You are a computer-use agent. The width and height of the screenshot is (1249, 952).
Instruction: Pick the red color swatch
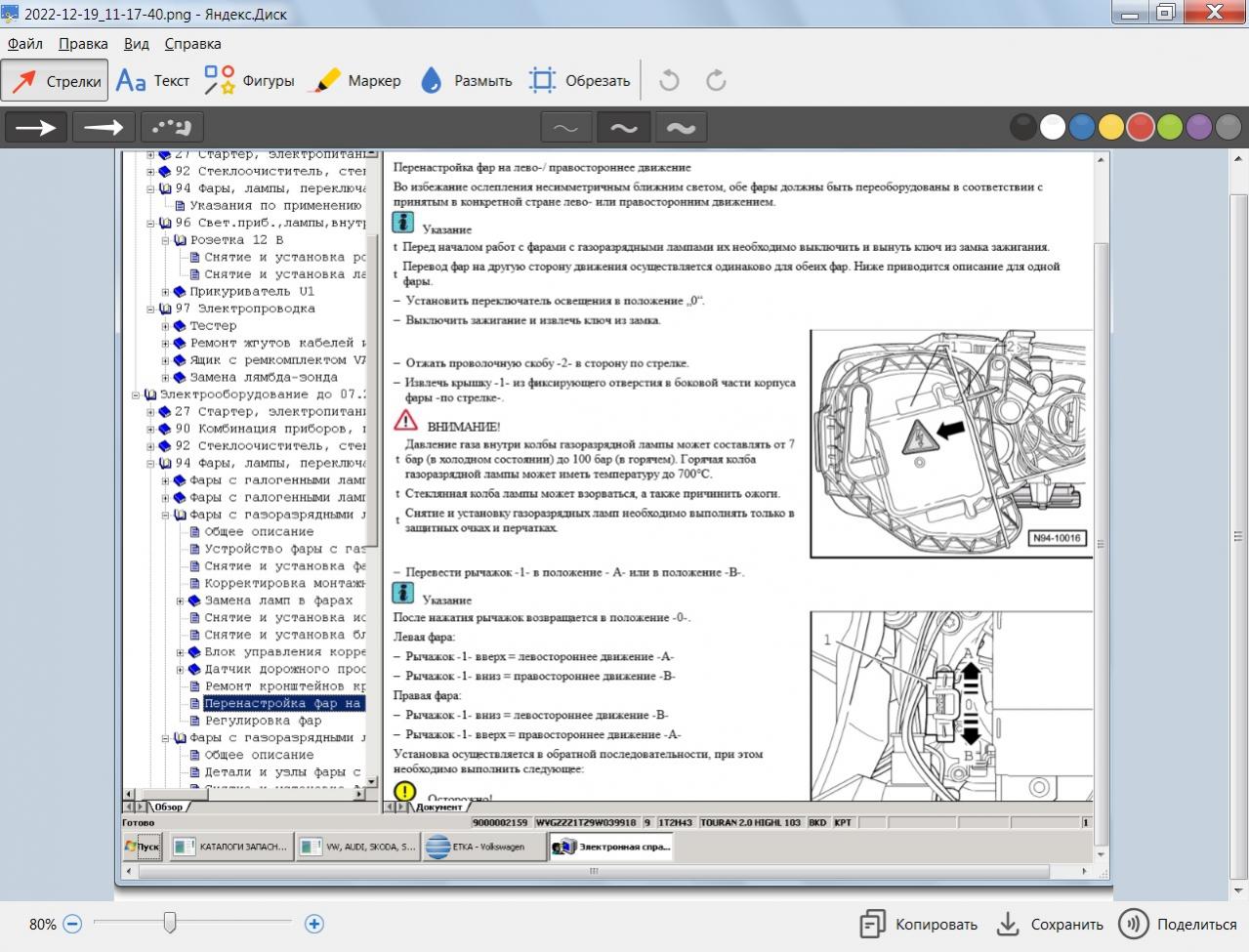click(1141, 127)
